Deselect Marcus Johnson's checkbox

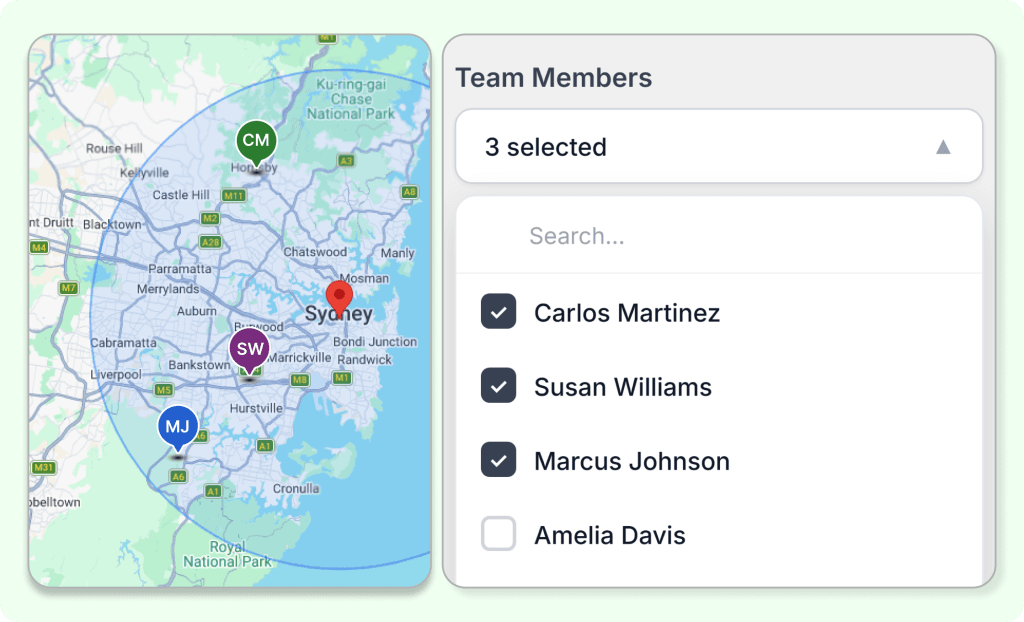pos(498,460)
